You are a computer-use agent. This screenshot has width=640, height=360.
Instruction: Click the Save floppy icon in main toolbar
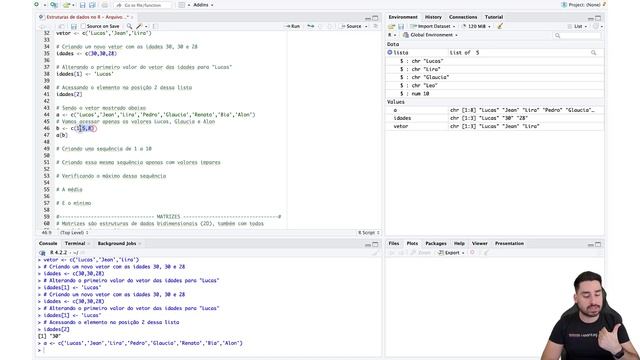[x=82, y=5]
